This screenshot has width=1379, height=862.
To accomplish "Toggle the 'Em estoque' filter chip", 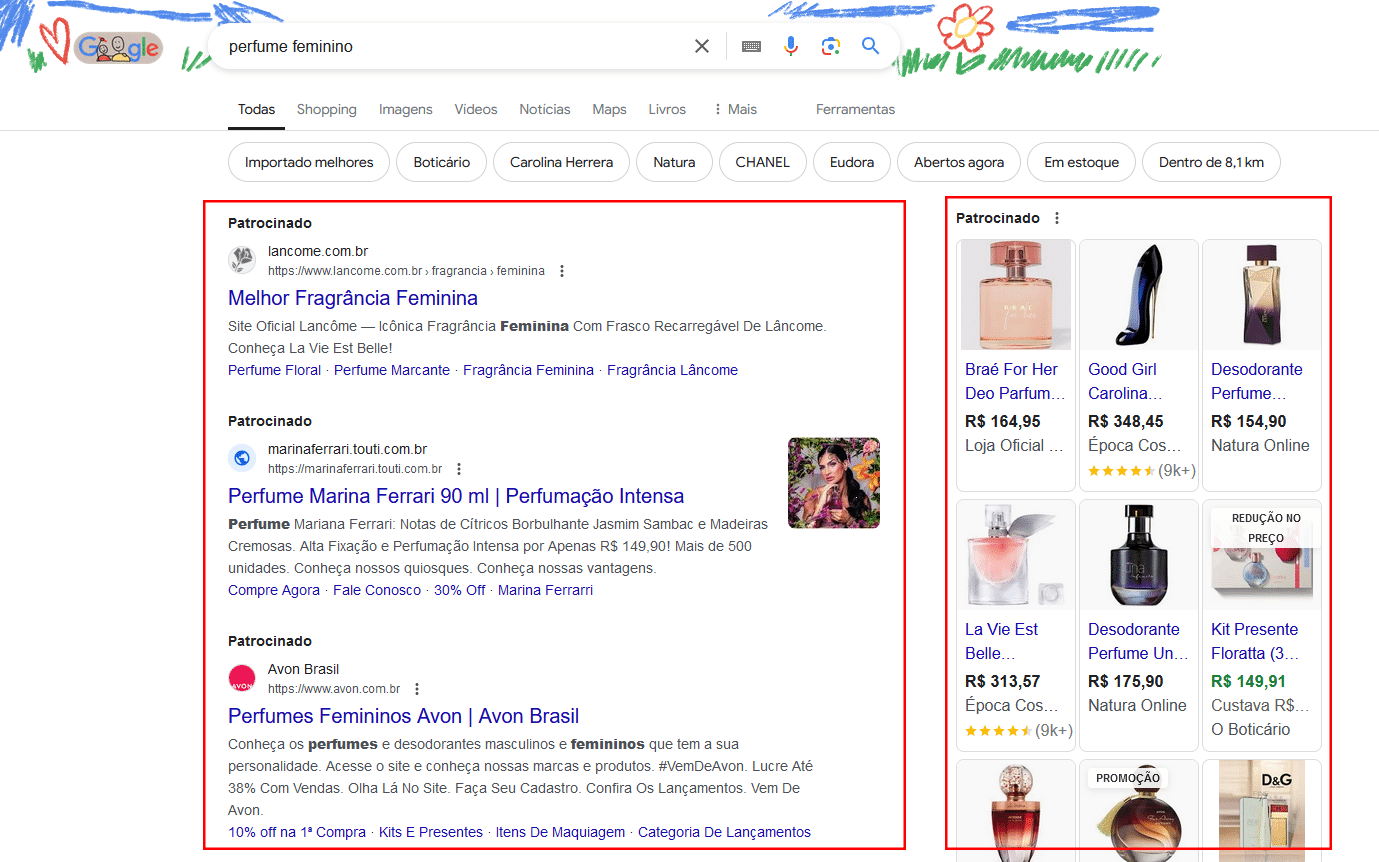I will [1081, 162].
